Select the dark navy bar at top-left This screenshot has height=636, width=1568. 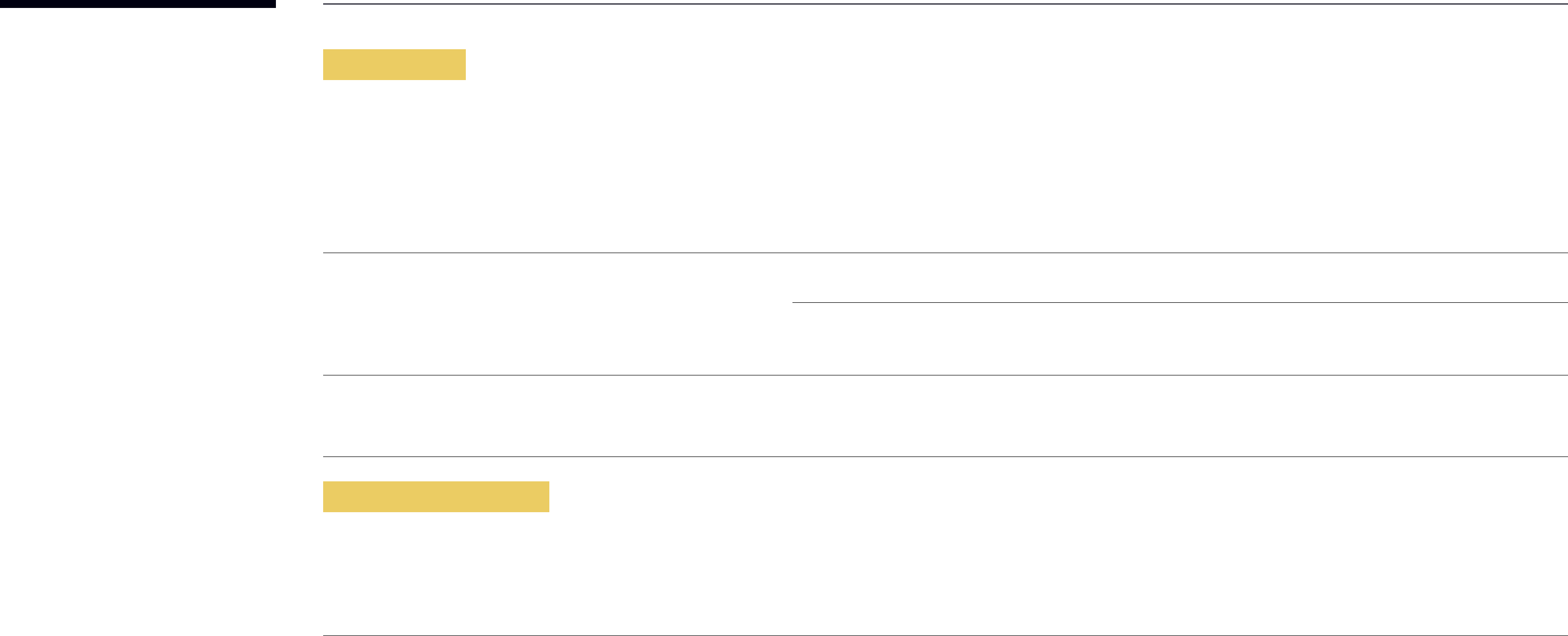click(x=138, y=3)
